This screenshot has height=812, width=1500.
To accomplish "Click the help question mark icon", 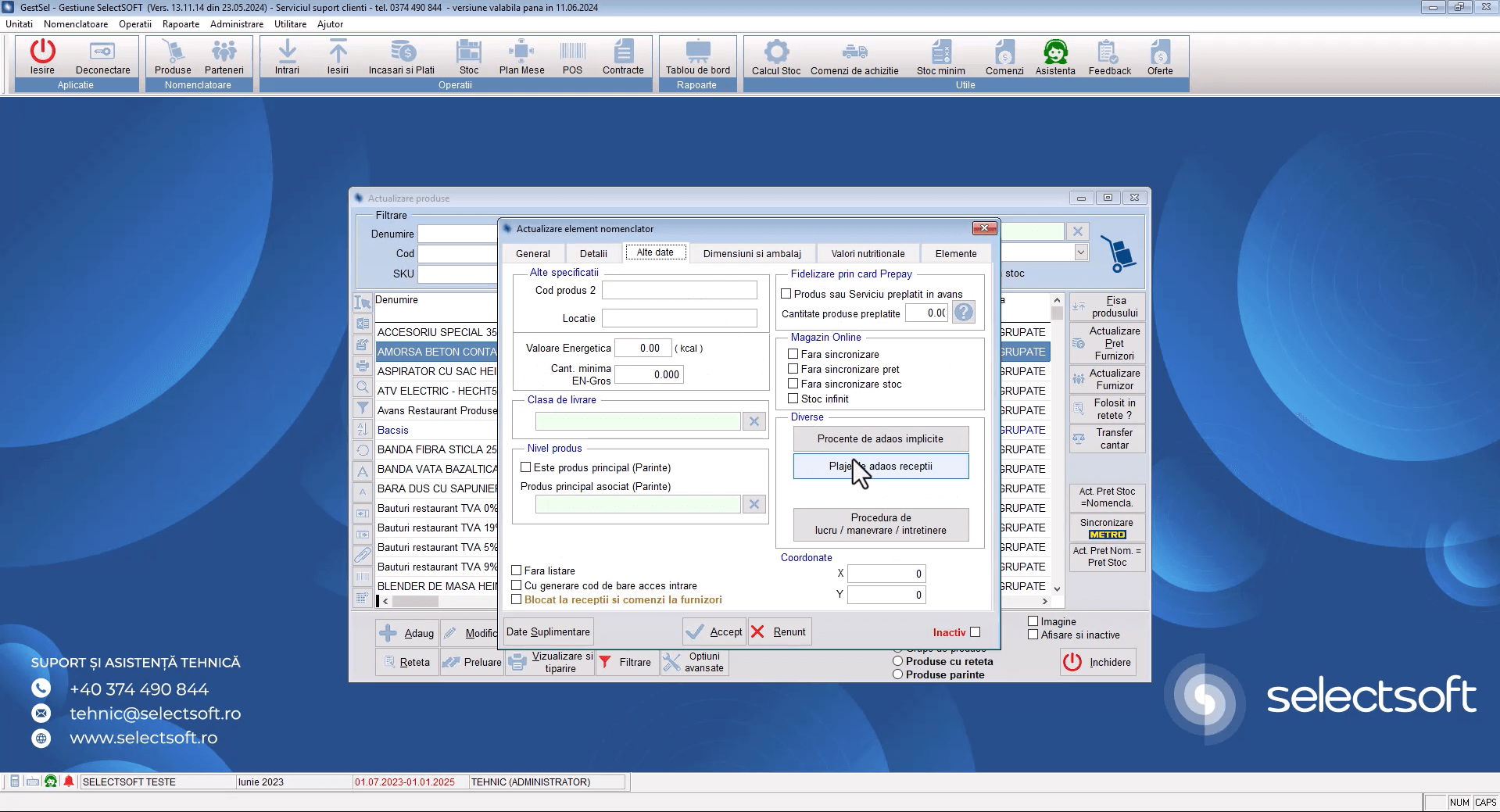I will 964,313.
